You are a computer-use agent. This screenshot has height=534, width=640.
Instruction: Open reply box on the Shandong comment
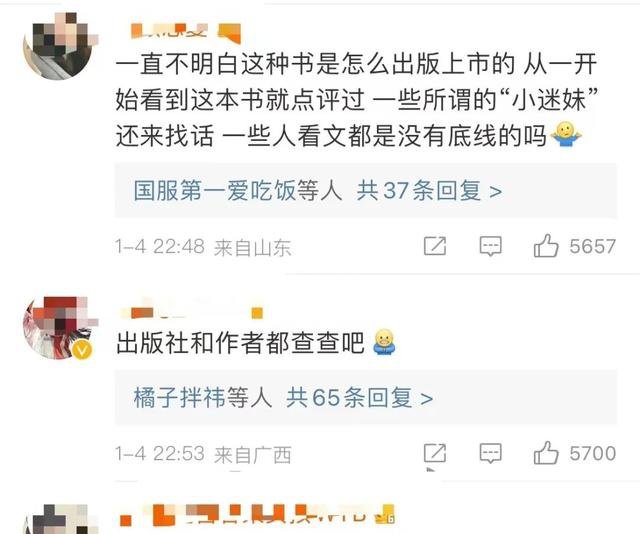pyautogui.click(x=490, y=246)
